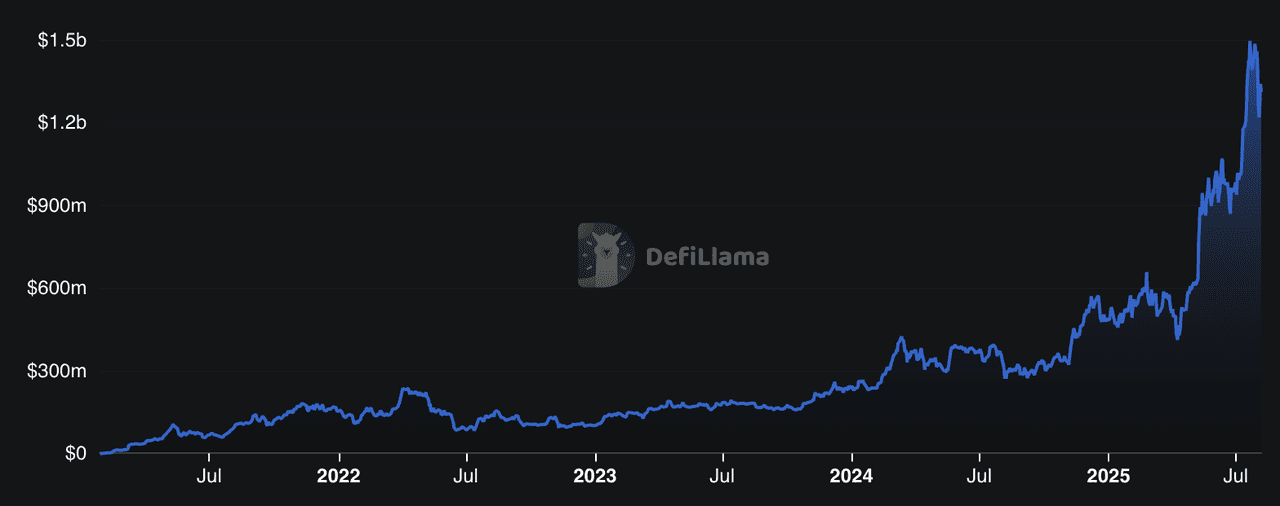Click the $1.5b y-axis label

pos(64,41)
